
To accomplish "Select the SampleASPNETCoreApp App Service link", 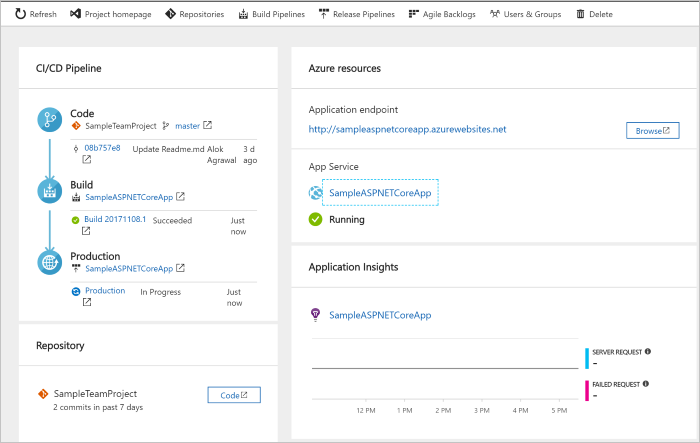I will (x=380, y=193).
